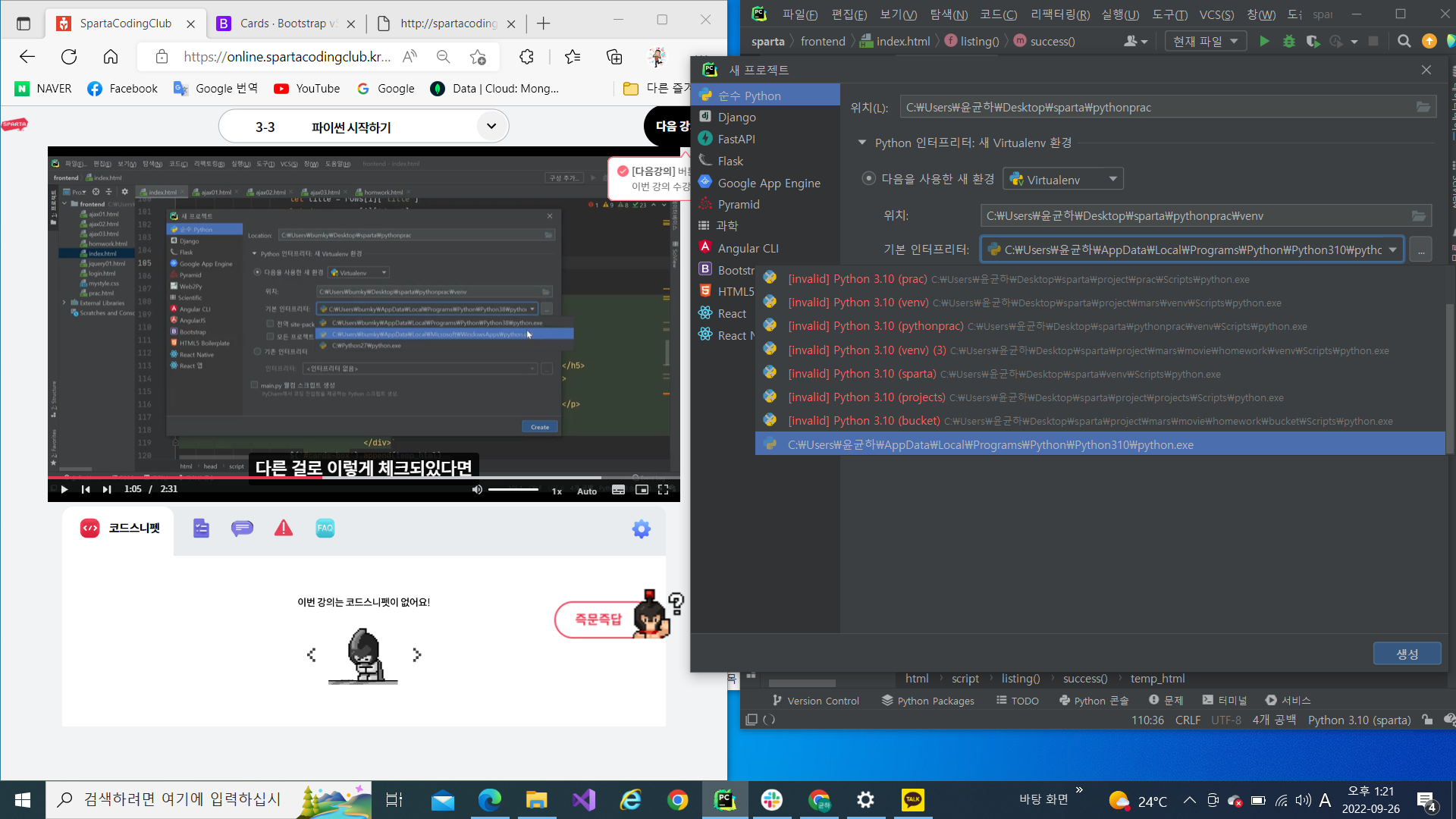Expand the lecture 3-3 selector dropdown
1456x819 pixels.
point(491,127)
